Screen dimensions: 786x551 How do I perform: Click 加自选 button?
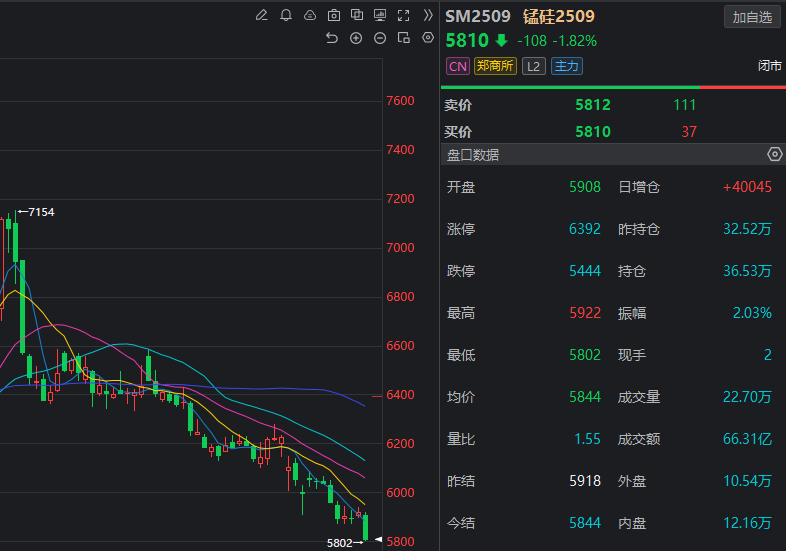(x=752, y=18)
